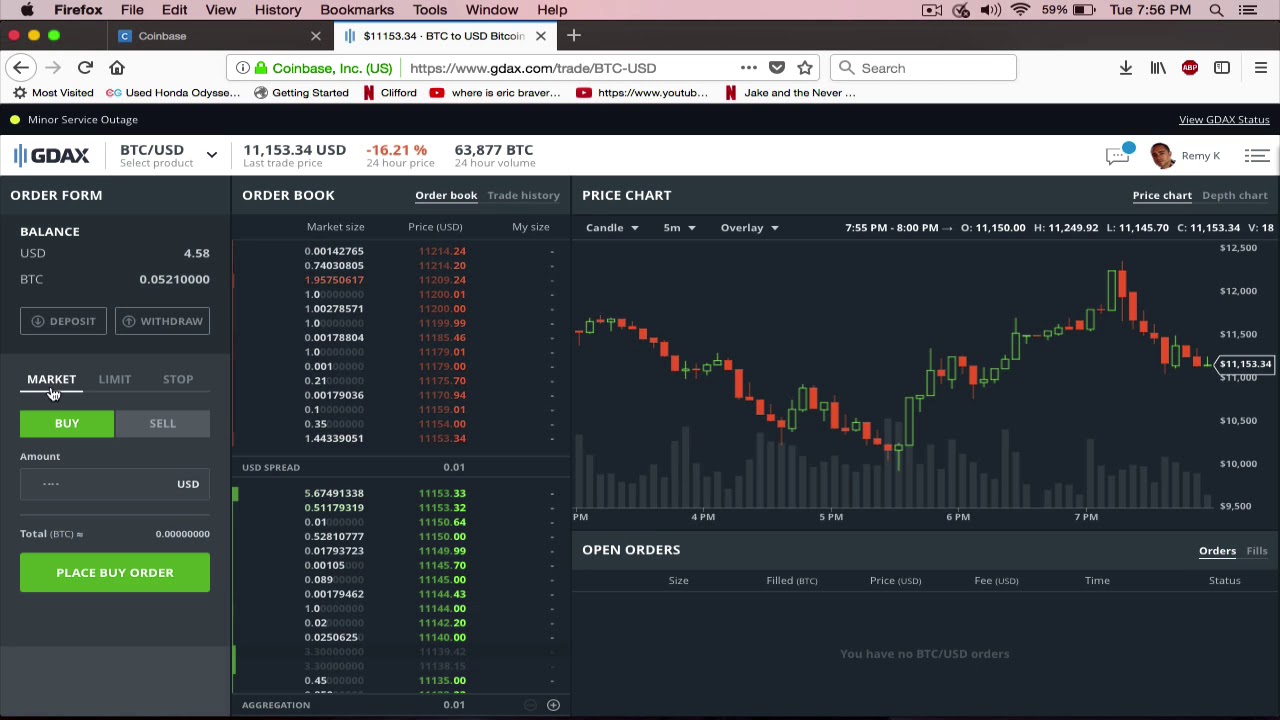The image size is (1280, 720).
Task: Select BUY order side
Action: pos(67,424)
